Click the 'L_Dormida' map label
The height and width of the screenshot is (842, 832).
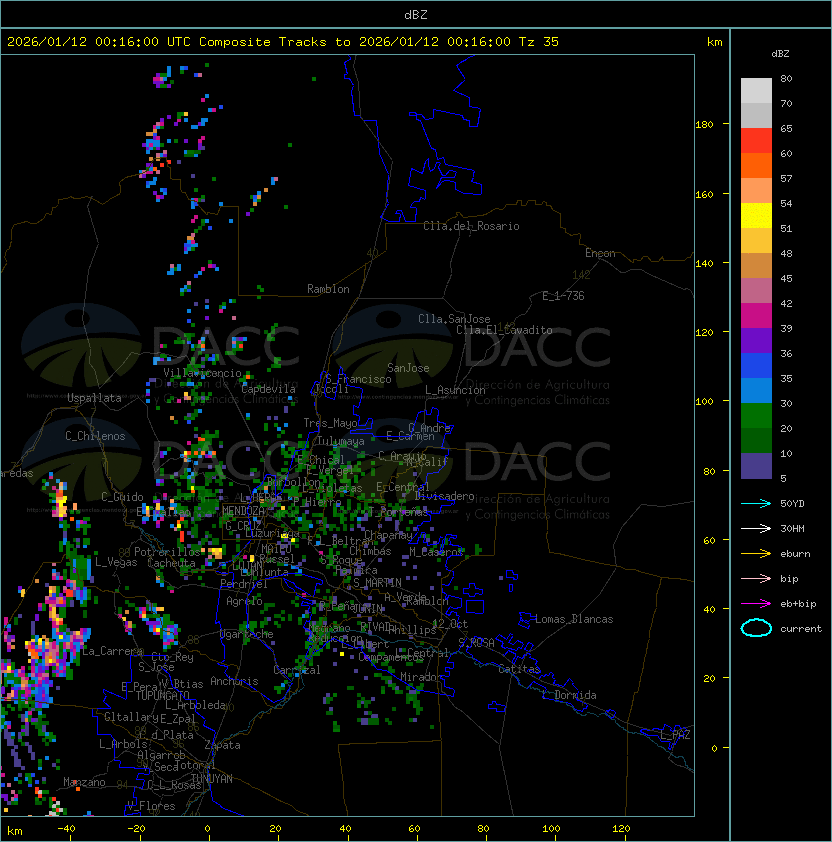tap(569, 695)
